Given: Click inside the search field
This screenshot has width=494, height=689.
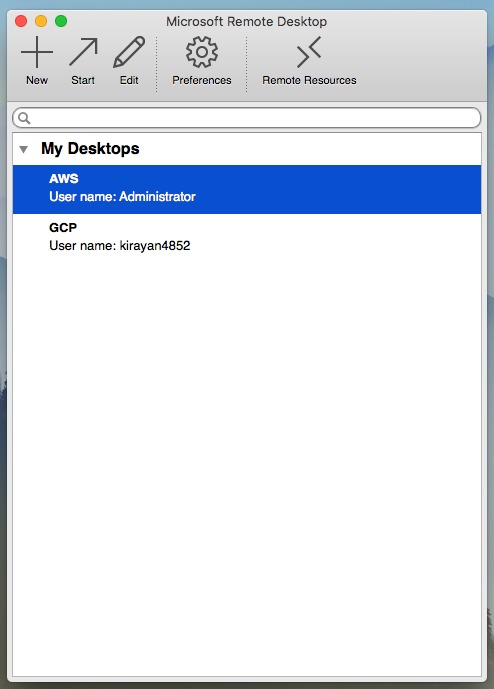Looking at the screenshot, I should click(x=247, y=118).
